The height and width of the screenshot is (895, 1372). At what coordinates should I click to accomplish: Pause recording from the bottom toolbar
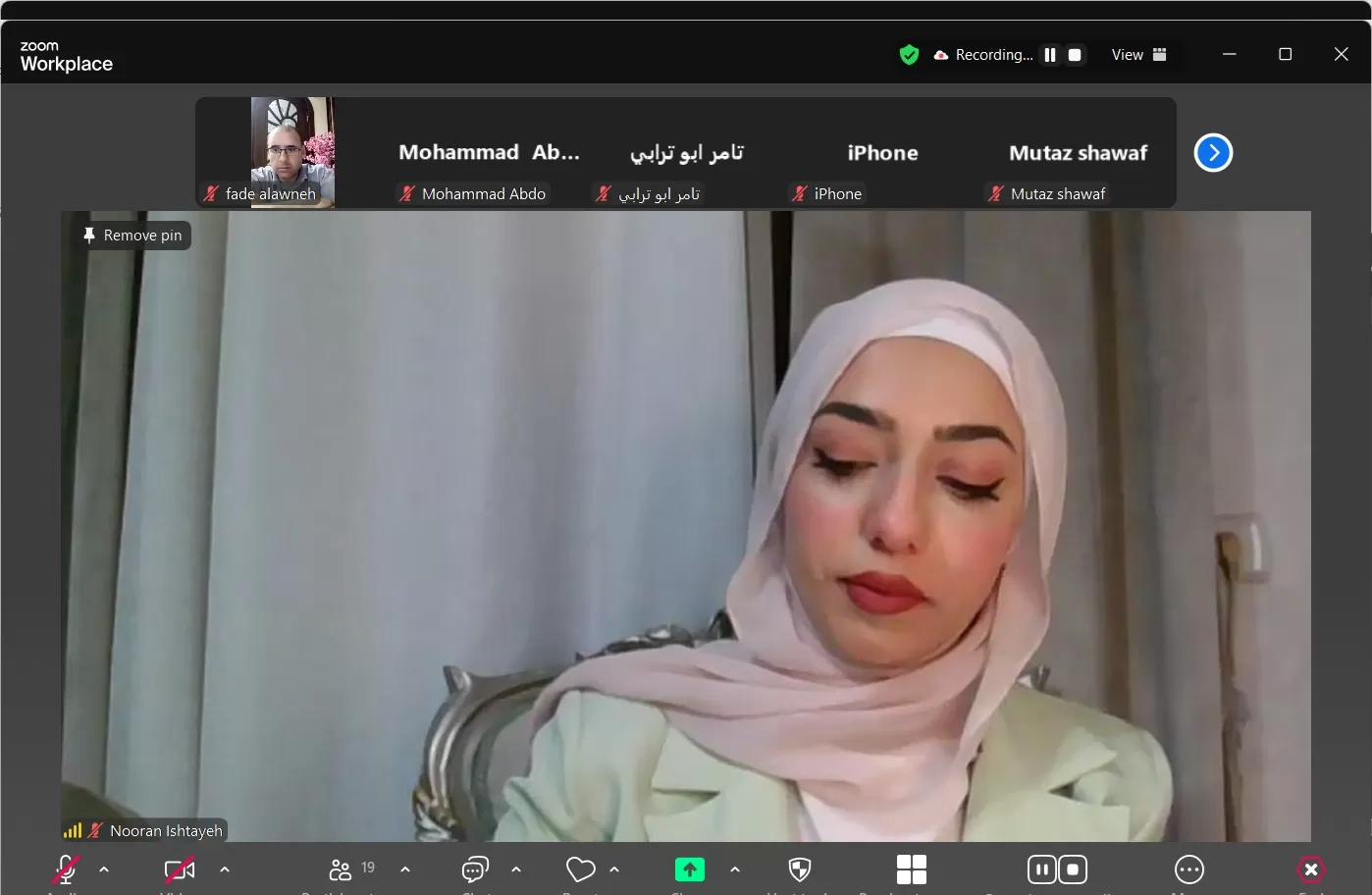(x=1042, y=869)
